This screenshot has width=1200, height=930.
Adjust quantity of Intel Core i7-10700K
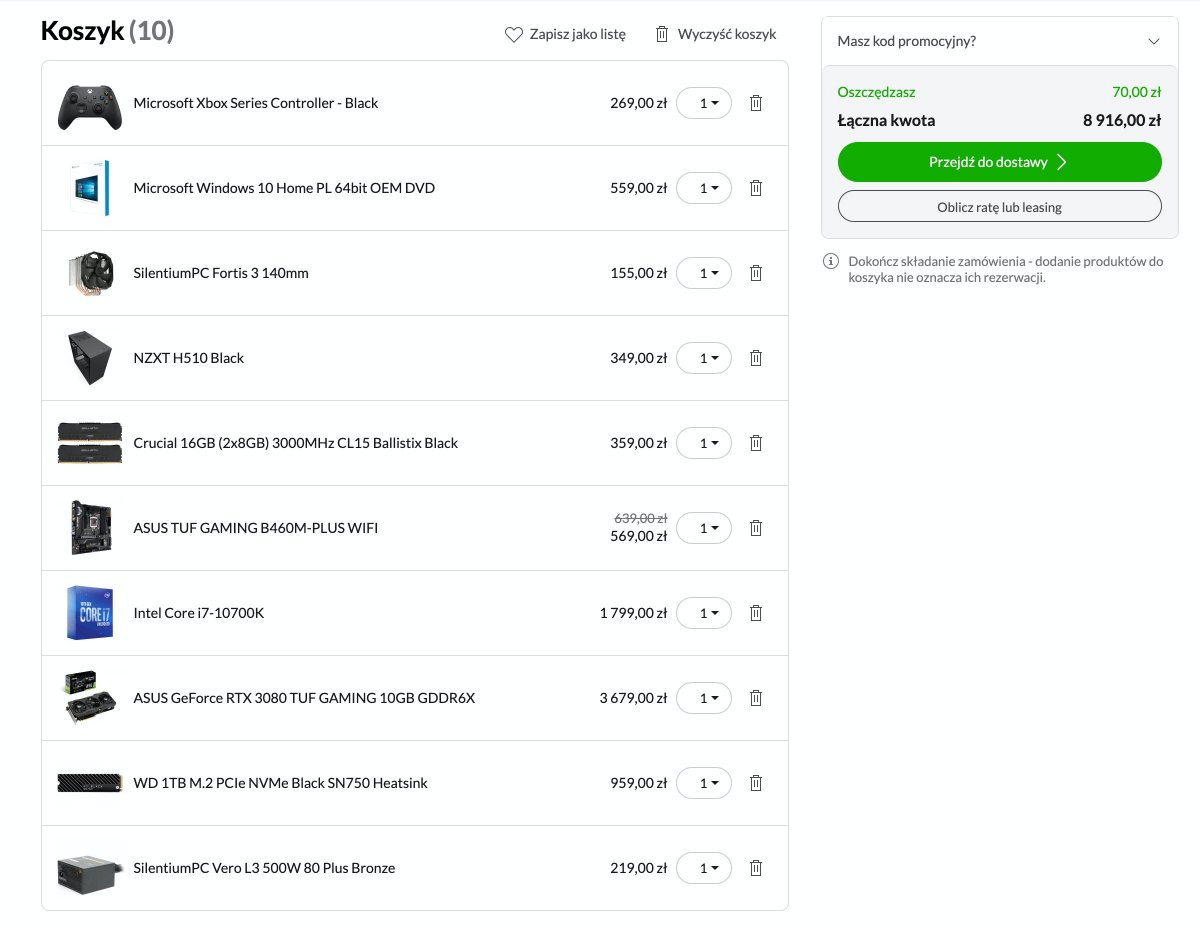pos(704,613)
